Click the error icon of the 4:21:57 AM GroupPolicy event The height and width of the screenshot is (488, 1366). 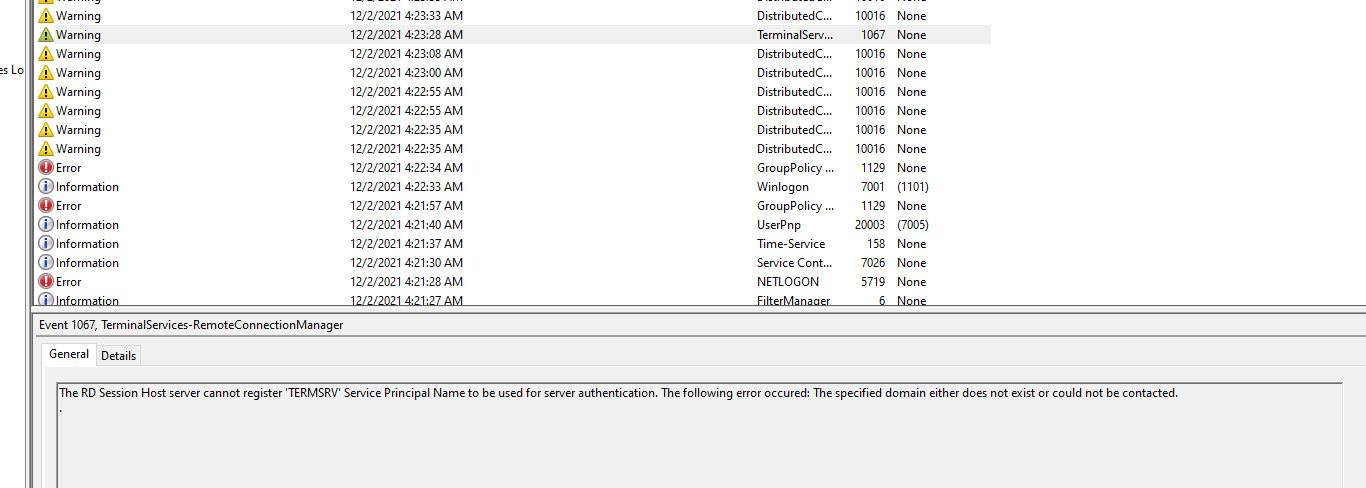46,206
